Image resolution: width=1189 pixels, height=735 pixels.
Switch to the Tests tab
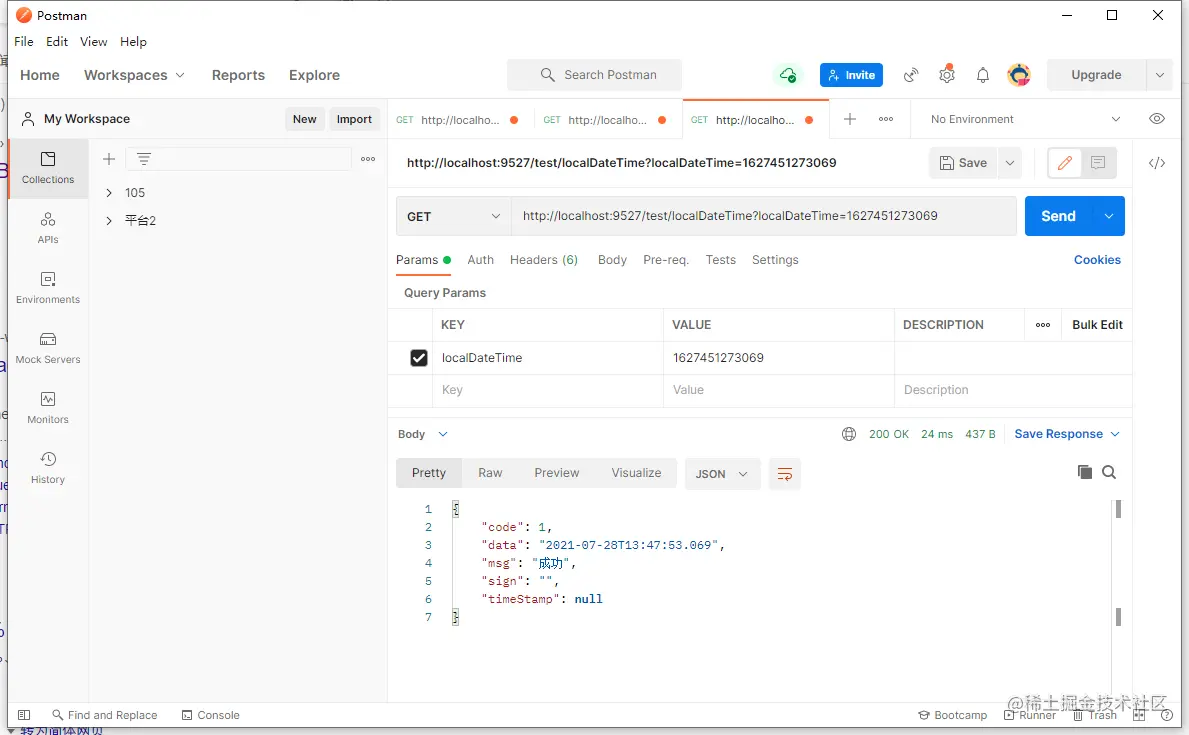[720, 259]
